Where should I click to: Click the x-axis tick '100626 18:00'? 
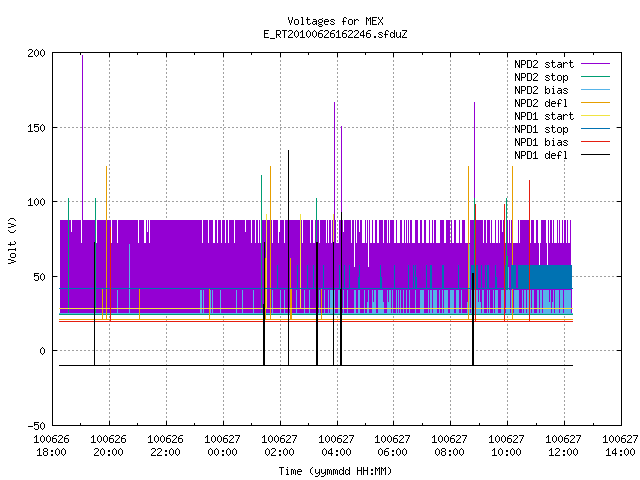tap(51, 446)
